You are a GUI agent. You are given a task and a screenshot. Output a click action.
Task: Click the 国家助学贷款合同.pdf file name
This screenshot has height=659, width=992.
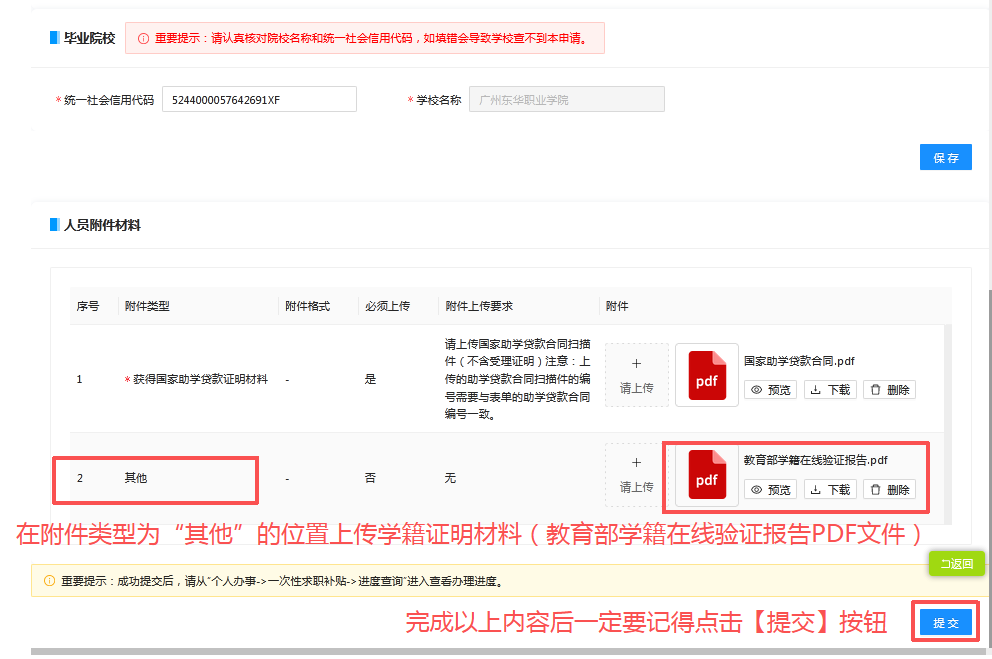pyautogui.click(x=799, y=361)
